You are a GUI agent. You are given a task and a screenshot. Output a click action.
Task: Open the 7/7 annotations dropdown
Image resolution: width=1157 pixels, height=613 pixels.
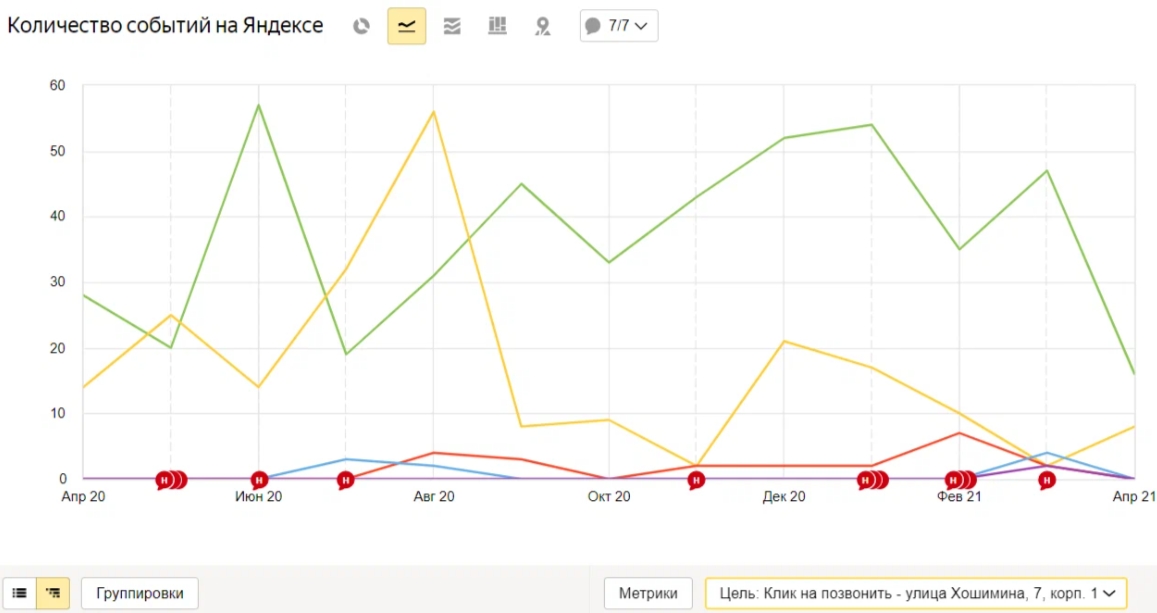coord(619,27)
